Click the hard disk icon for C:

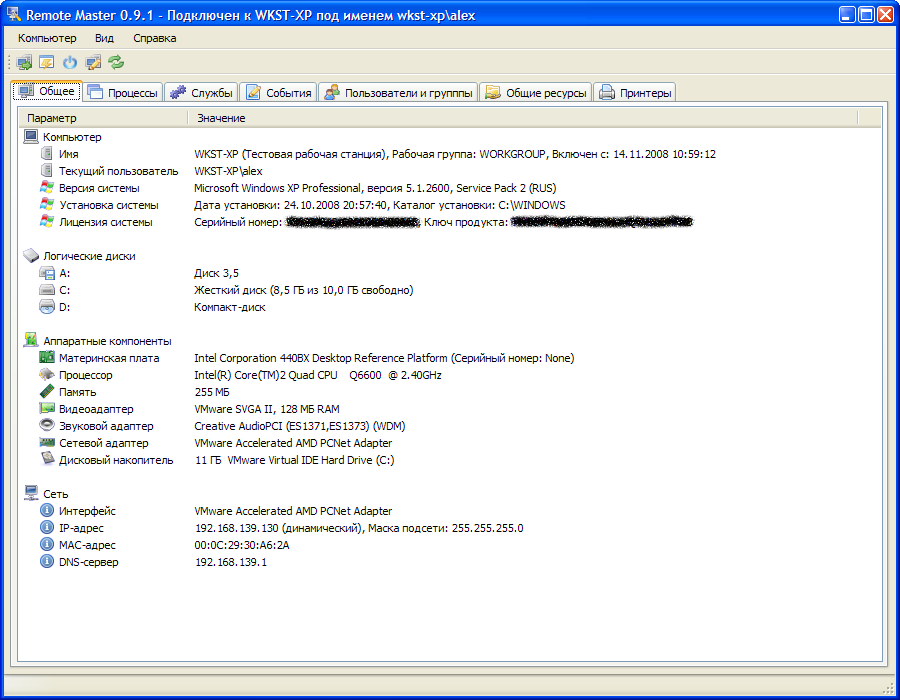pyautogui.click(x=47, y=290)
